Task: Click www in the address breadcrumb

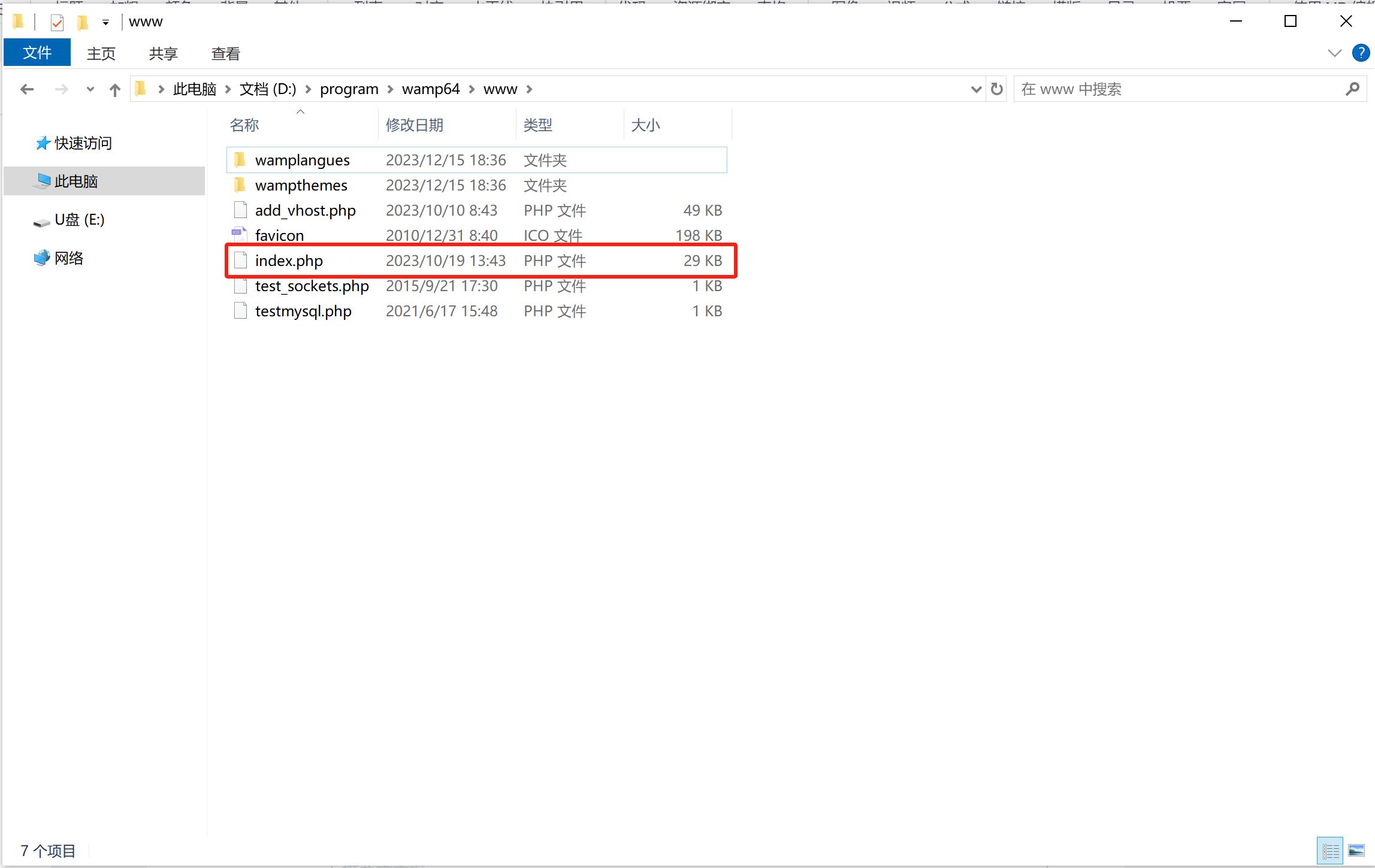Action: pos(500,89)
